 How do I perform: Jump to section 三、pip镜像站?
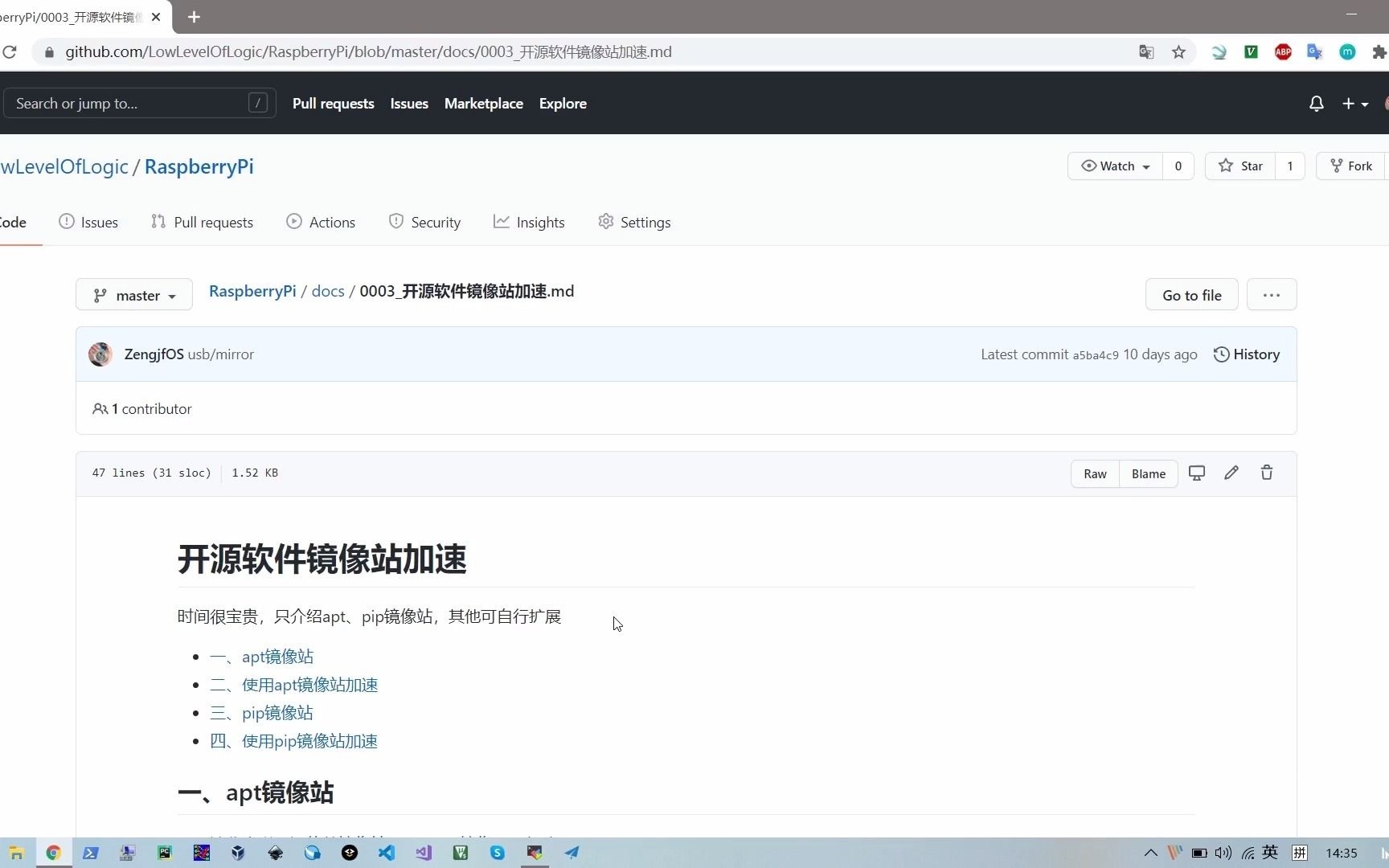pos(261,713)
